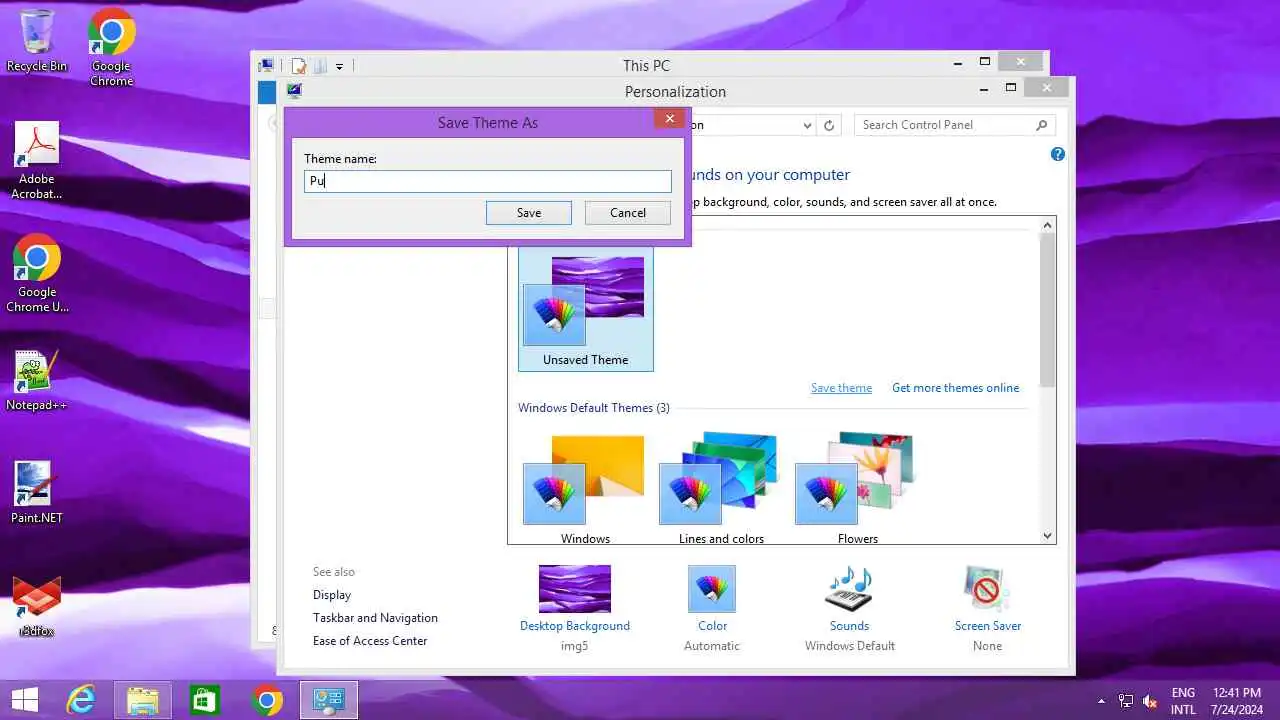The image size is (1280, 720).
Task: Select the Control Panel taskbar button
Action: 328,700
